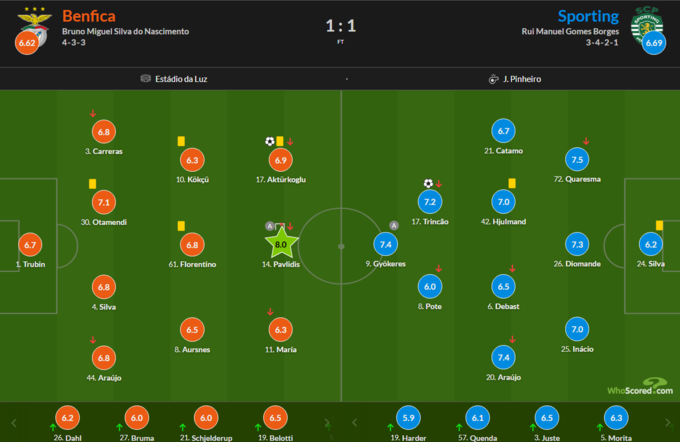Screen dimensions: 680x442
Task: Click Otamendi's player name label
Action: coord(104,221)
